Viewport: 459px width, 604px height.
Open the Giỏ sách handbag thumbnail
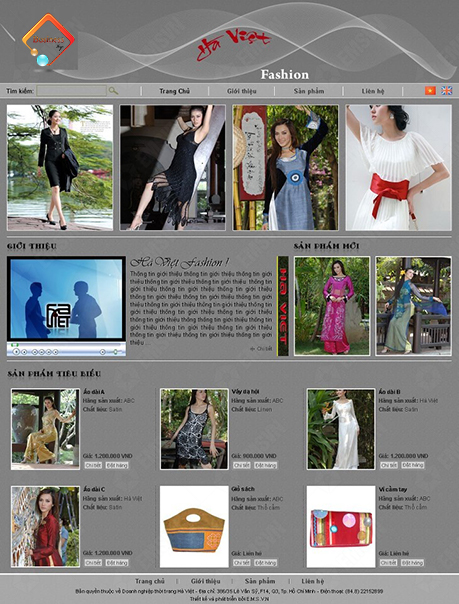(x=194, y=526)
